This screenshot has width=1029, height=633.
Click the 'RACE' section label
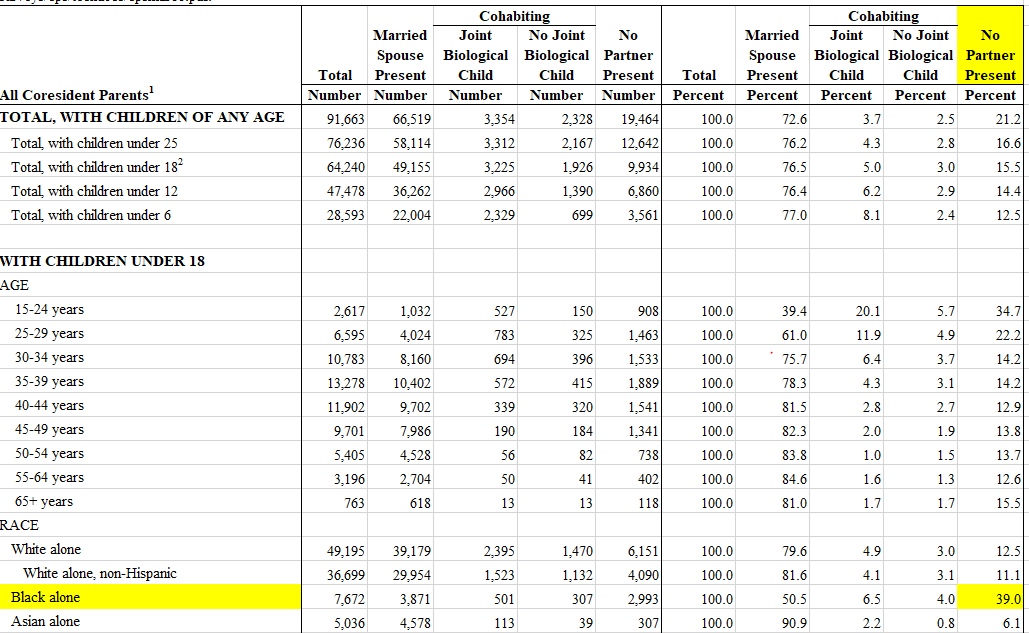click(x=20, y=525)
